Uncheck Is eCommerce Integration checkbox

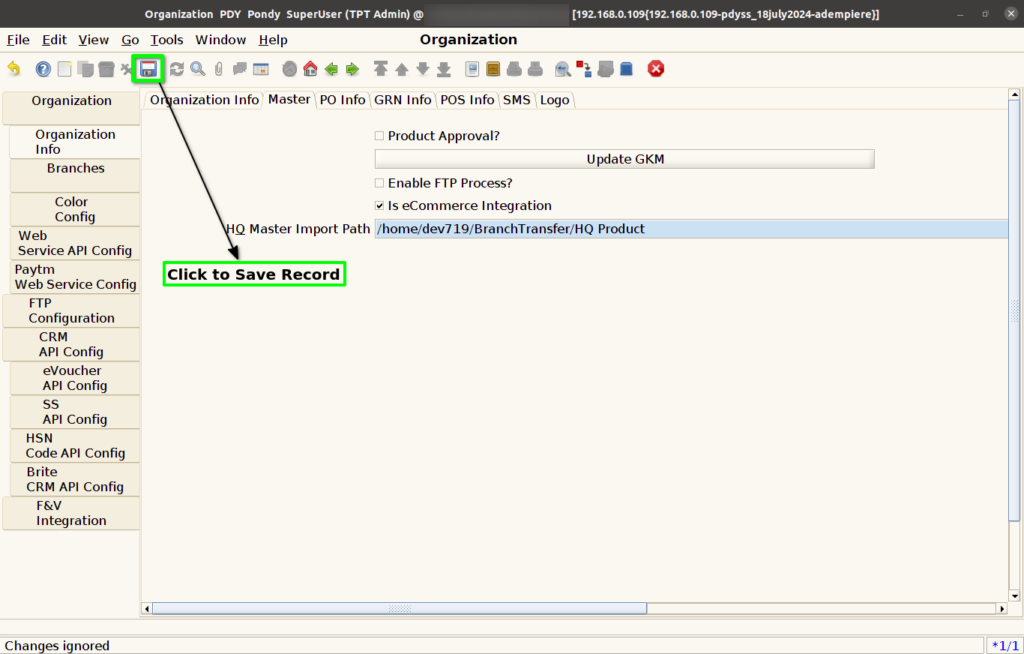click(x=379, y=206)
